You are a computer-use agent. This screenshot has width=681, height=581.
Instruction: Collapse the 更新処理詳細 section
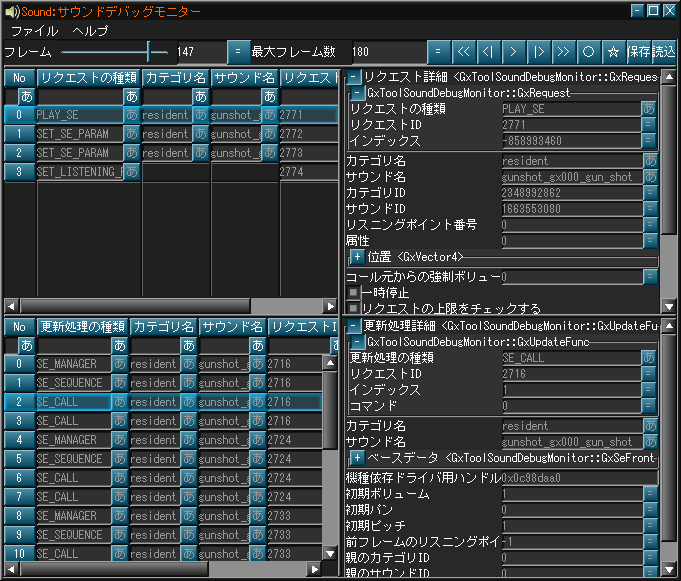[x=354, y=326]
